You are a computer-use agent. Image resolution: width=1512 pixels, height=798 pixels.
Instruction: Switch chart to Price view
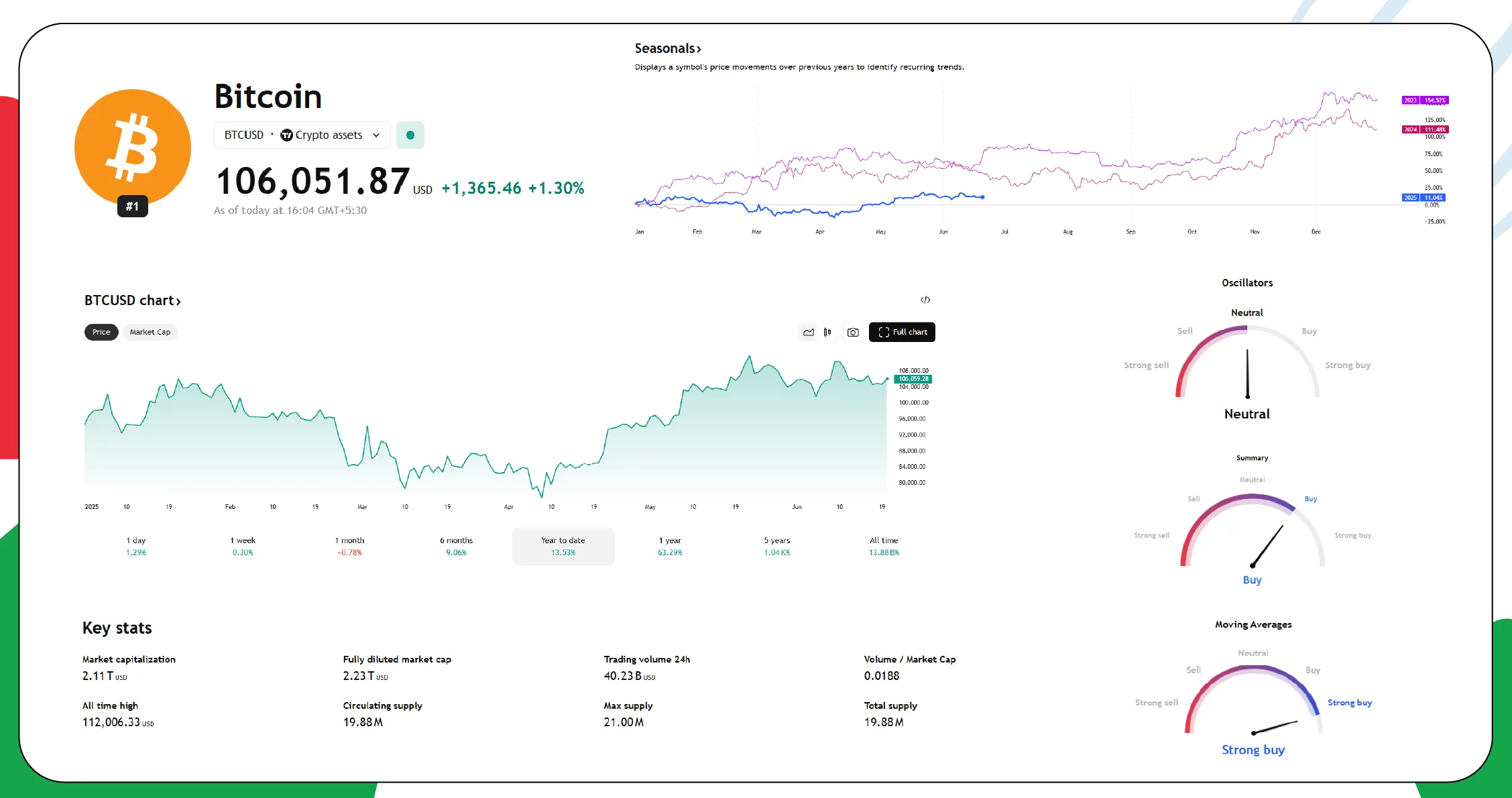pyautogui.click(x=101, y=332)
